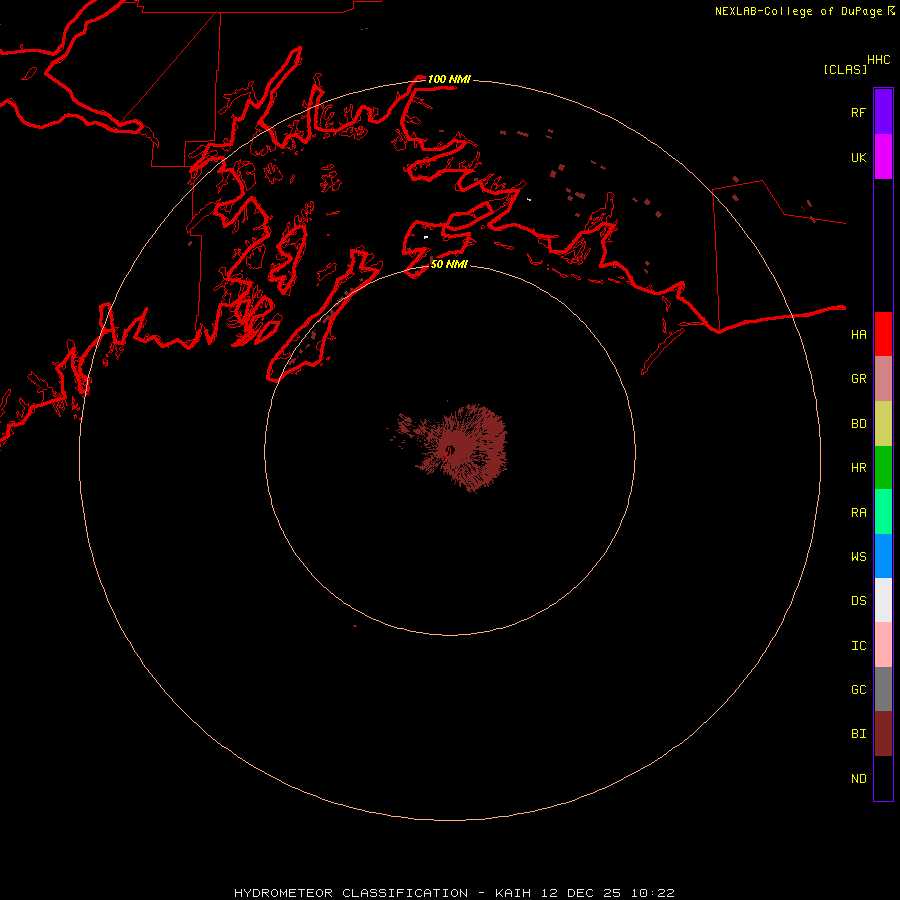Image resolution: width=900 pixels, height=900 pixels.
Task: Click the radar site center echo
Action: coord(451,449)
